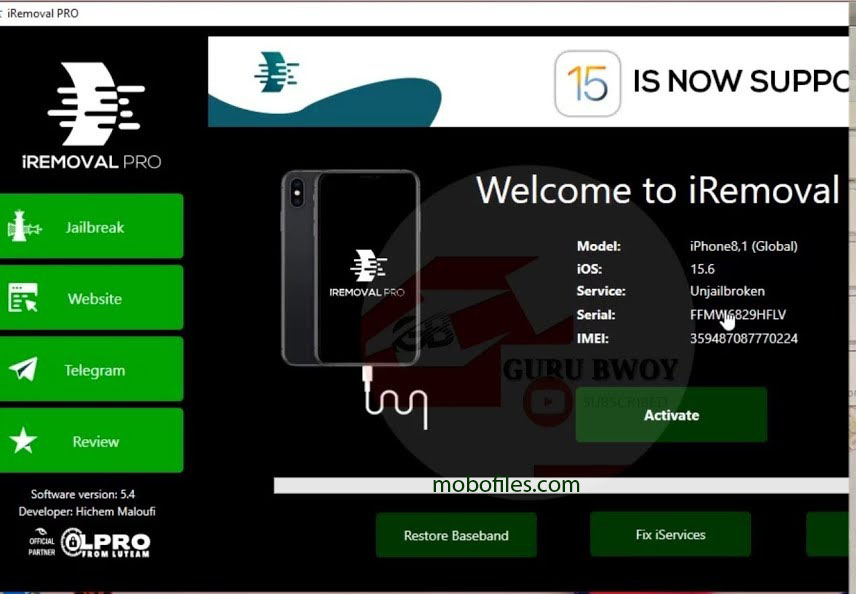Viewport: 856px width, 594px height.
Task: Click the IMEI: label
Action: (593, 338)
